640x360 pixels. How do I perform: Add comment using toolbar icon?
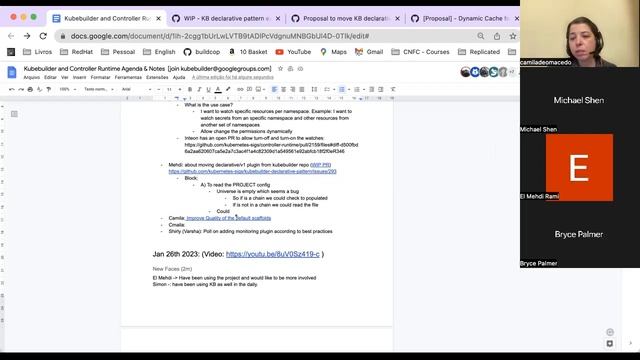pos(249,89)
